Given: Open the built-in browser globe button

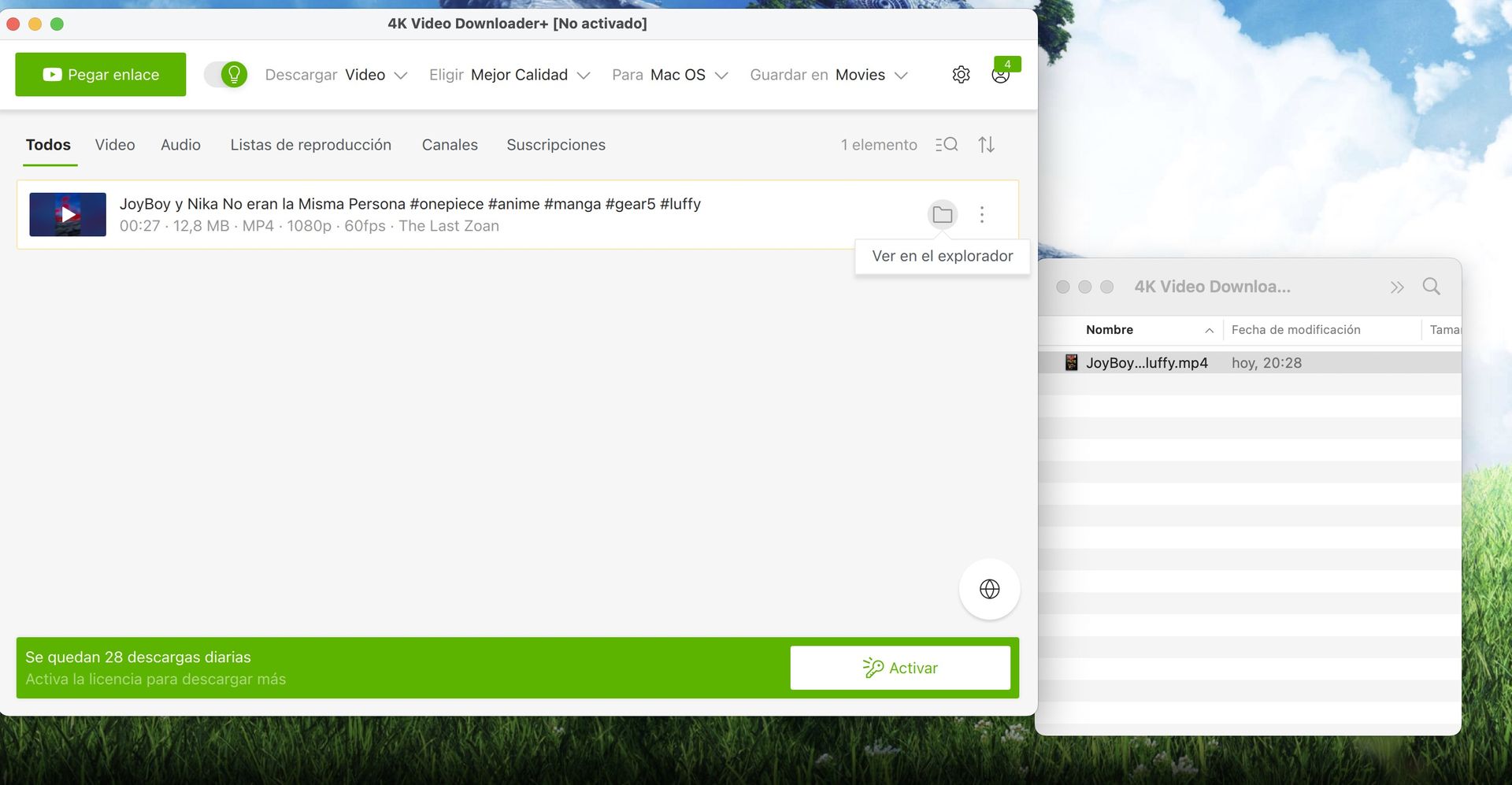Looking at the screenshot, I should point(989,589).
